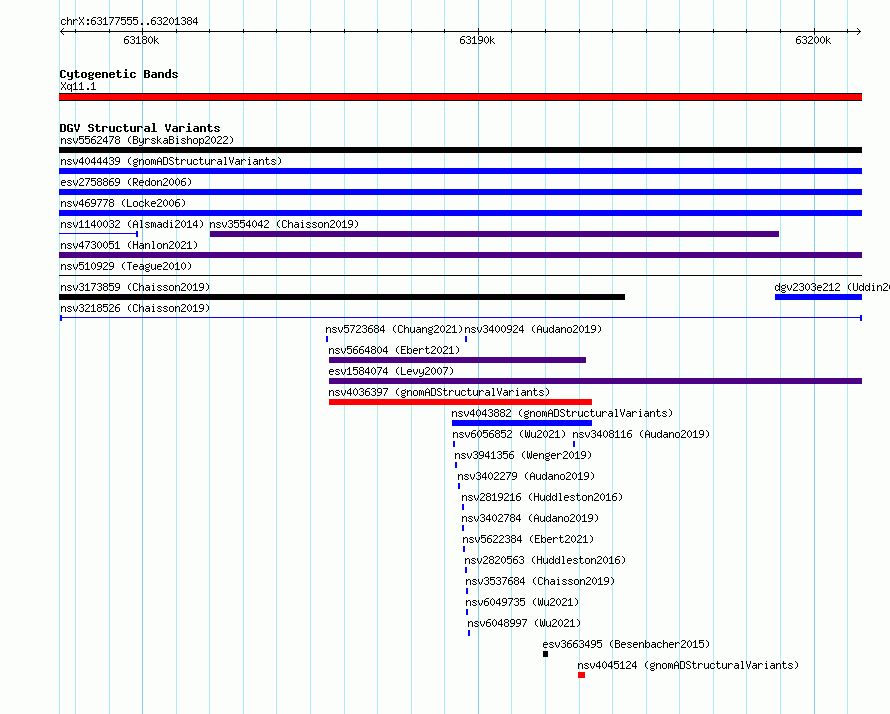Select nsv6048997 (Wu2021) label
The image size is (890, 714).
[524, 623]
